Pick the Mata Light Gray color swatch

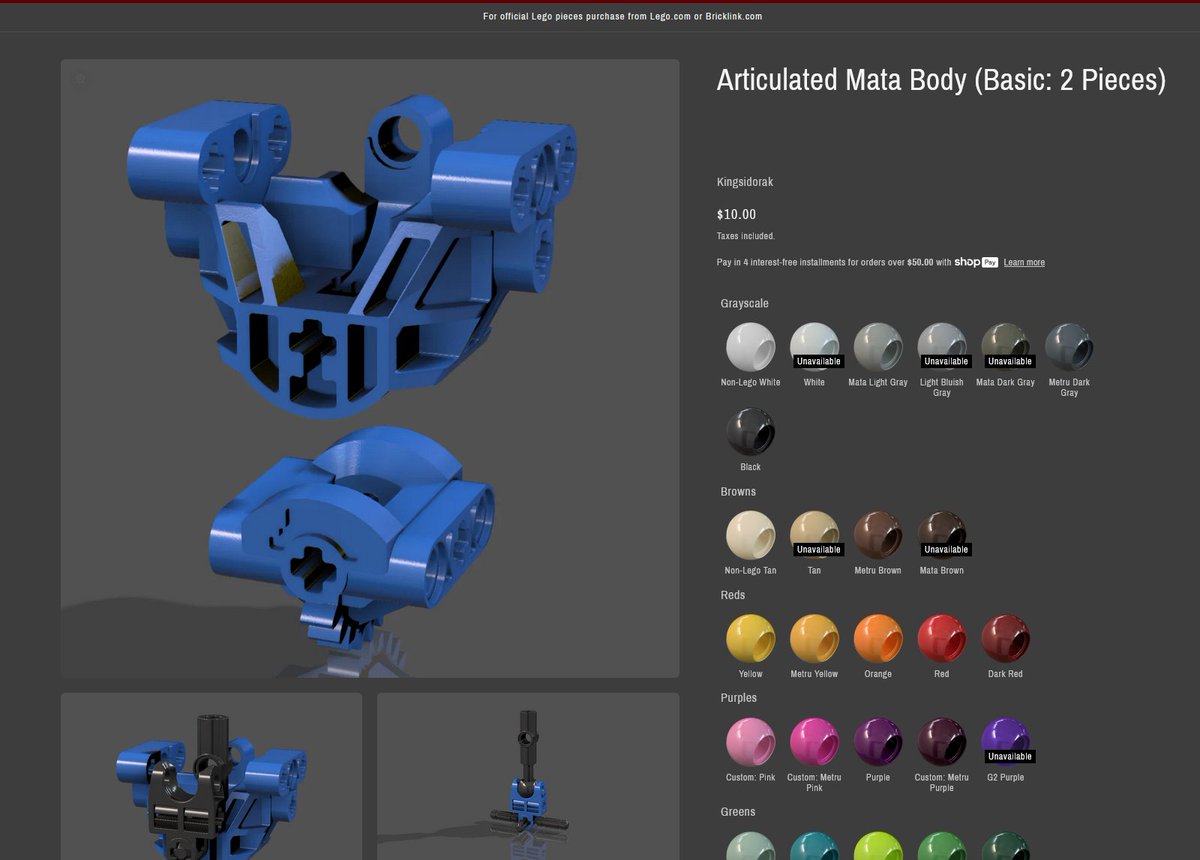pos(878,347)
